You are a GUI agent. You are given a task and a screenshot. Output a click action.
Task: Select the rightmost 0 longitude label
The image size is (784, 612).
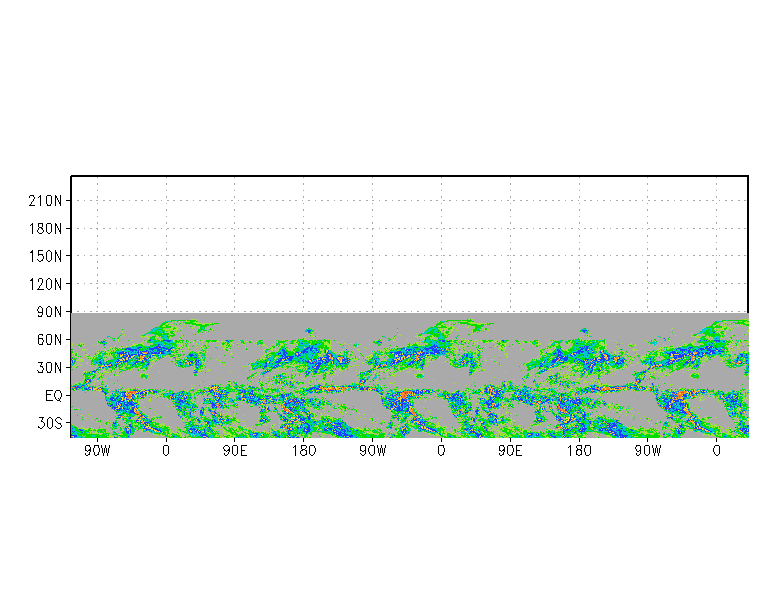(716, 451)
